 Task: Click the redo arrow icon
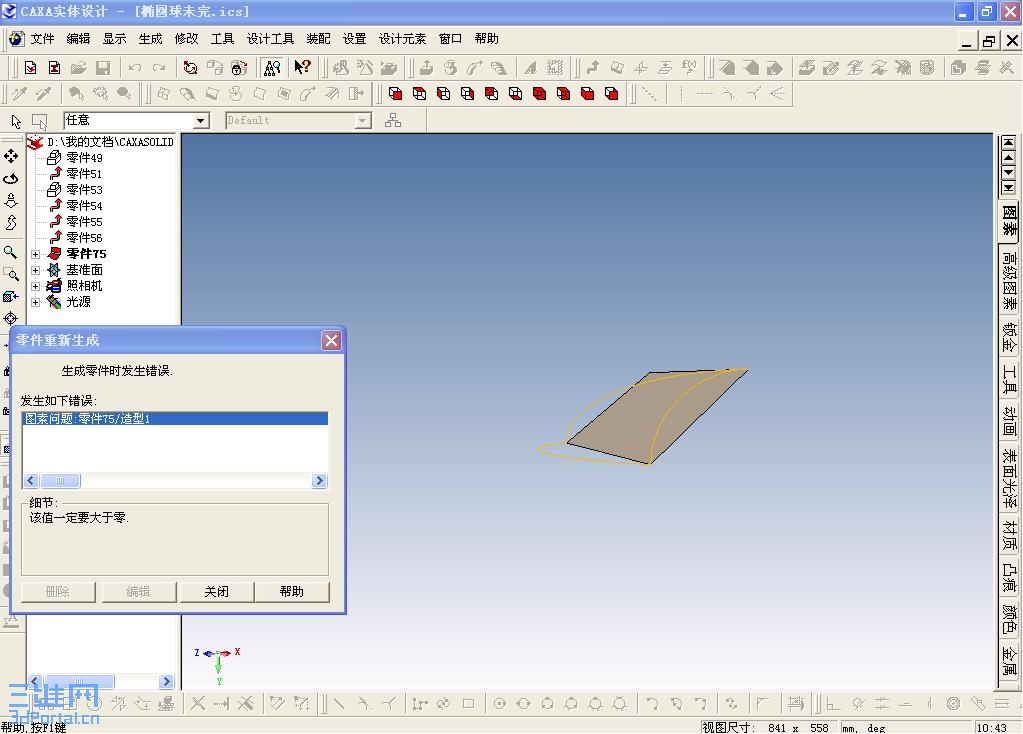coord(159,67)
